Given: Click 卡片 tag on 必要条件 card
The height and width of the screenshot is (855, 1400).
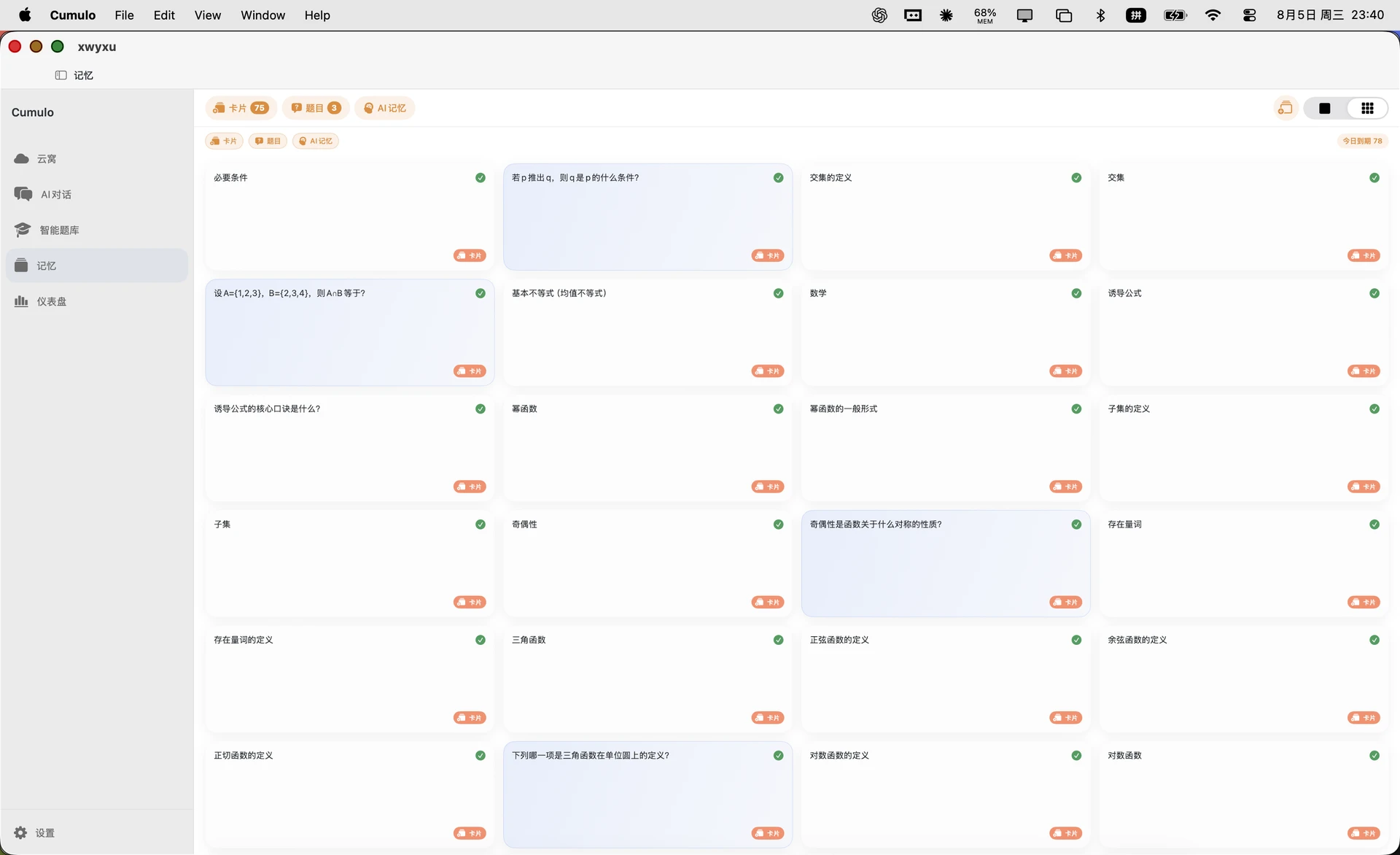Looking at the screenshot, I should click(470, 255).
